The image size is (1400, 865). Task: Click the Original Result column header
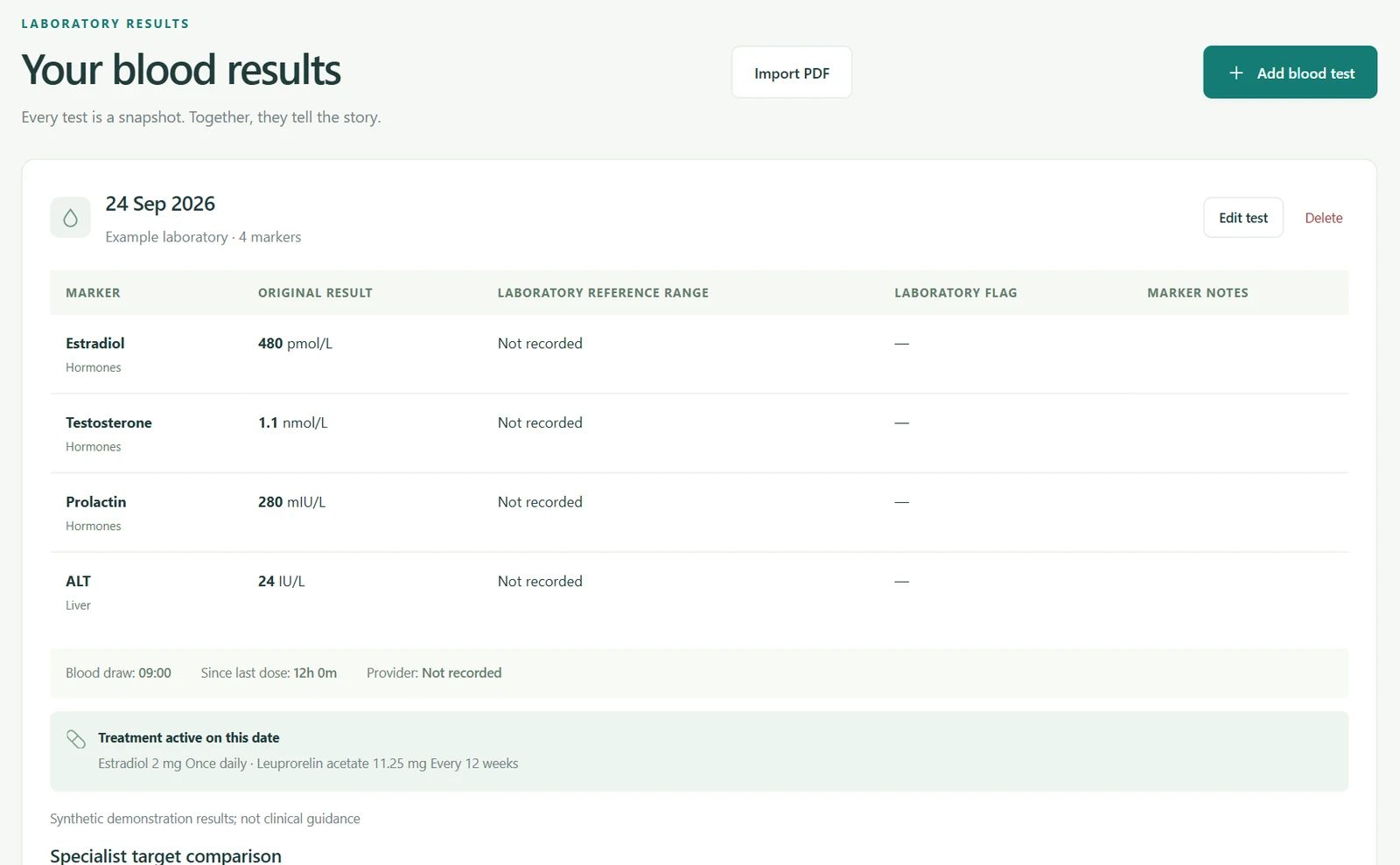315,293
